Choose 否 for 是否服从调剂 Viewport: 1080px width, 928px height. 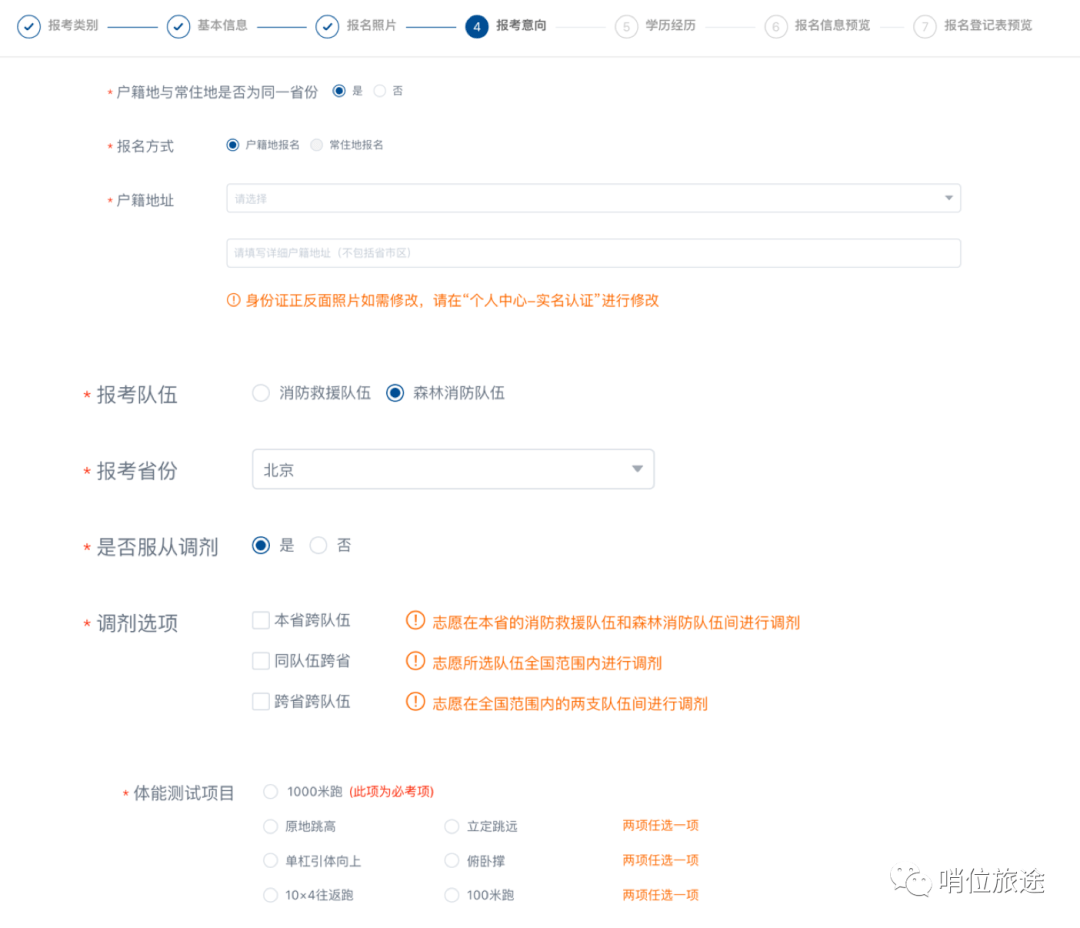[x=319, y=545]
